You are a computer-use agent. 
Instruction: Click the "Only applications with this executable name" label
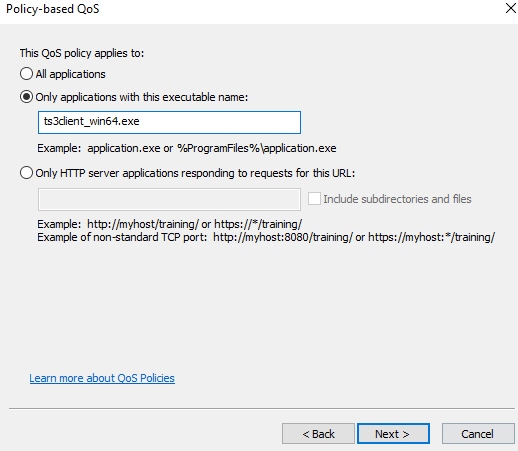coord(142,97)
